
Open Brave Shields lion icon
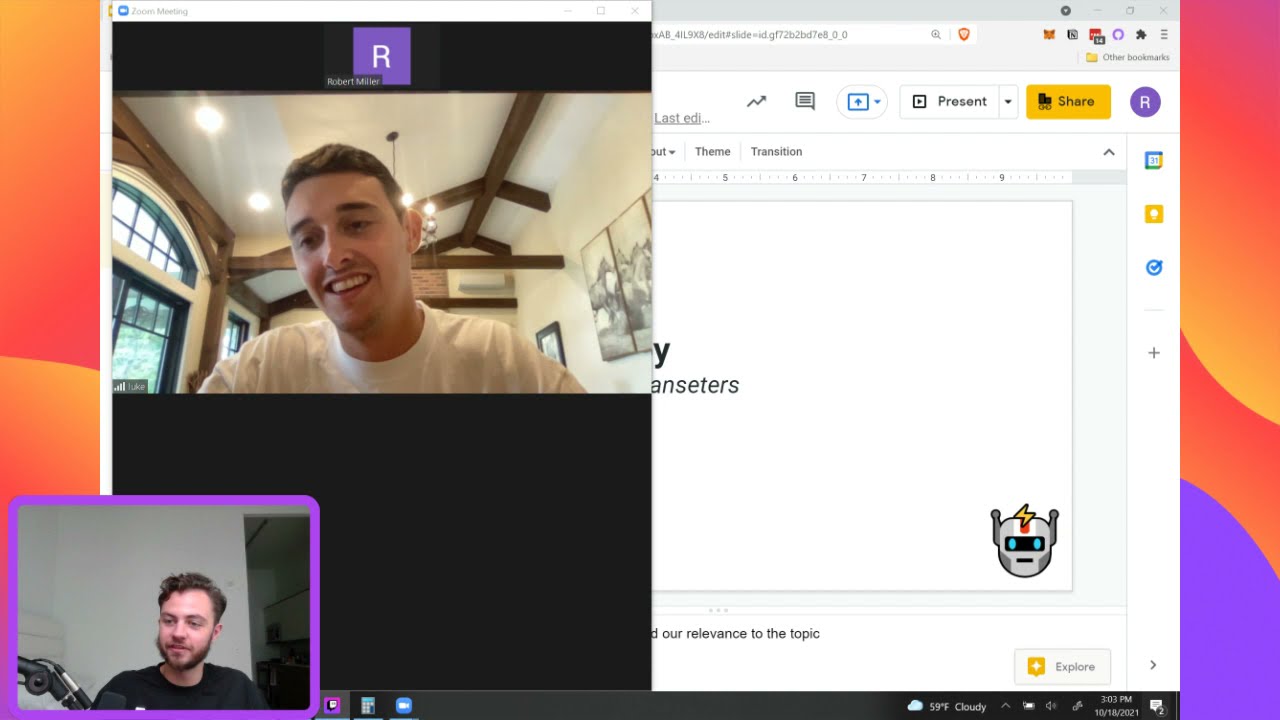(964, 34)
